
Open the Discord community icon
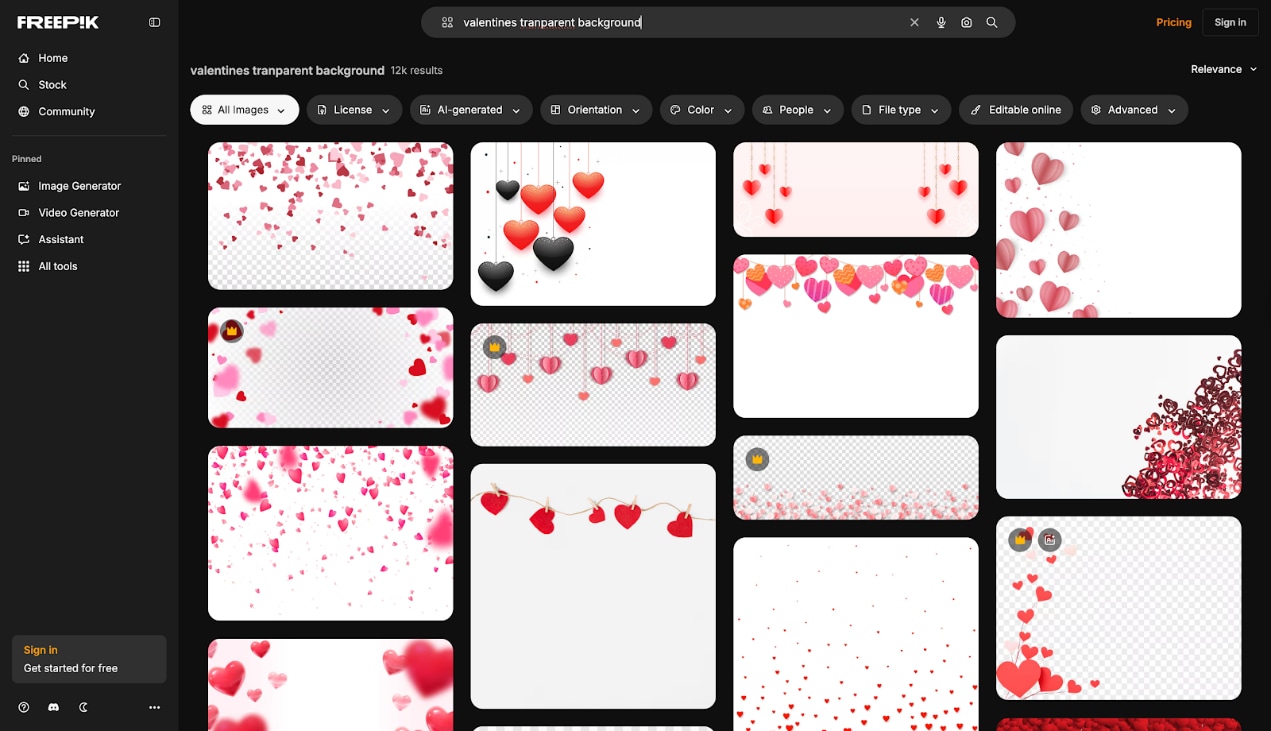53,707
